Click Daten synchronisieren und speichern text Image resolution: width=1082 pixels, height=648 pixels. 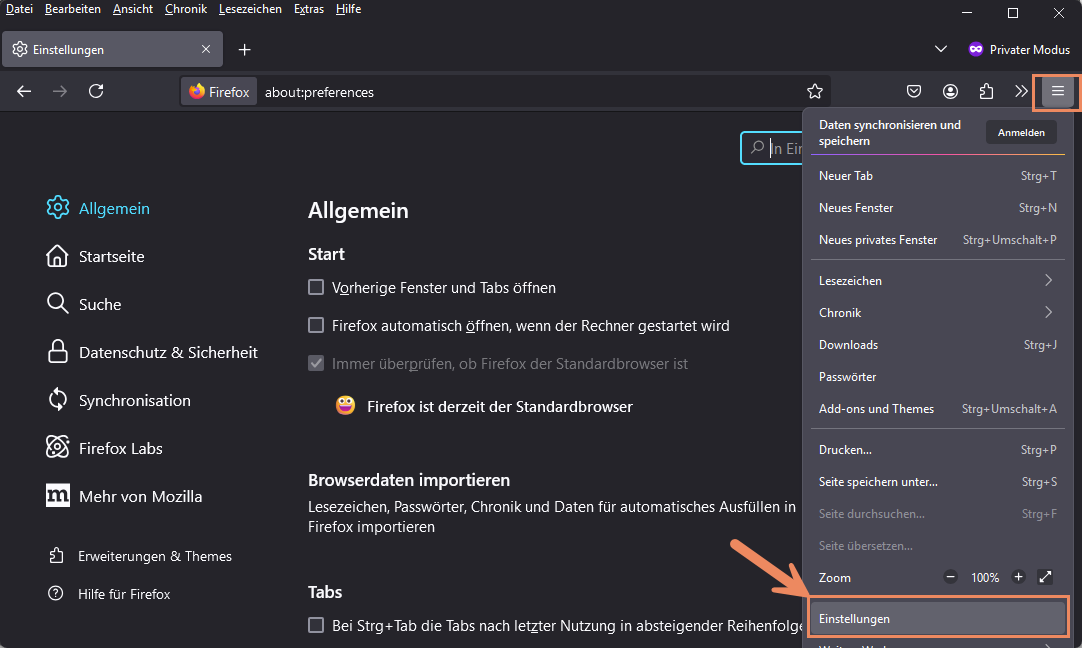[x=889, y=132]
